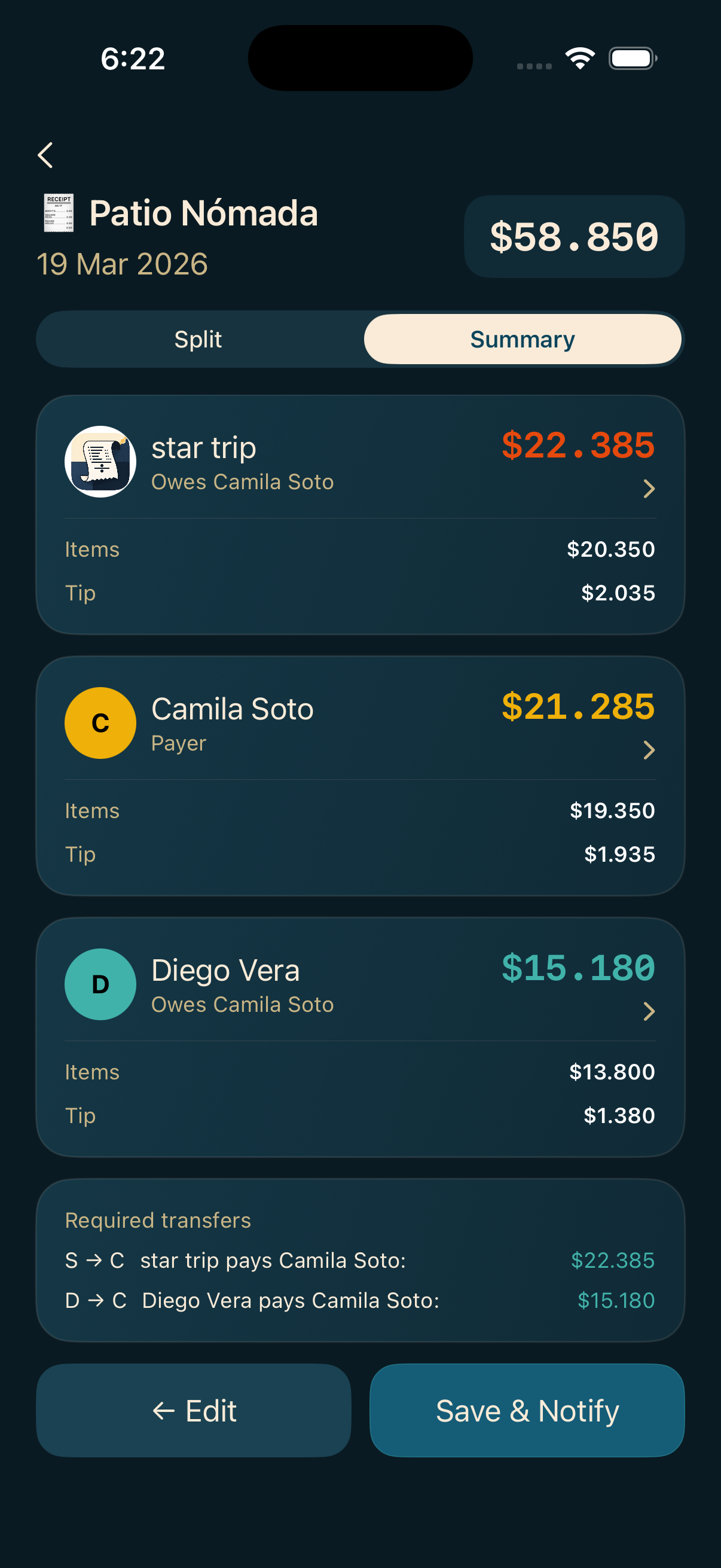Check the Wi-Fi status icon
Screen dimensions: 721x1568
pyautogui.click(x=579, y=59)
